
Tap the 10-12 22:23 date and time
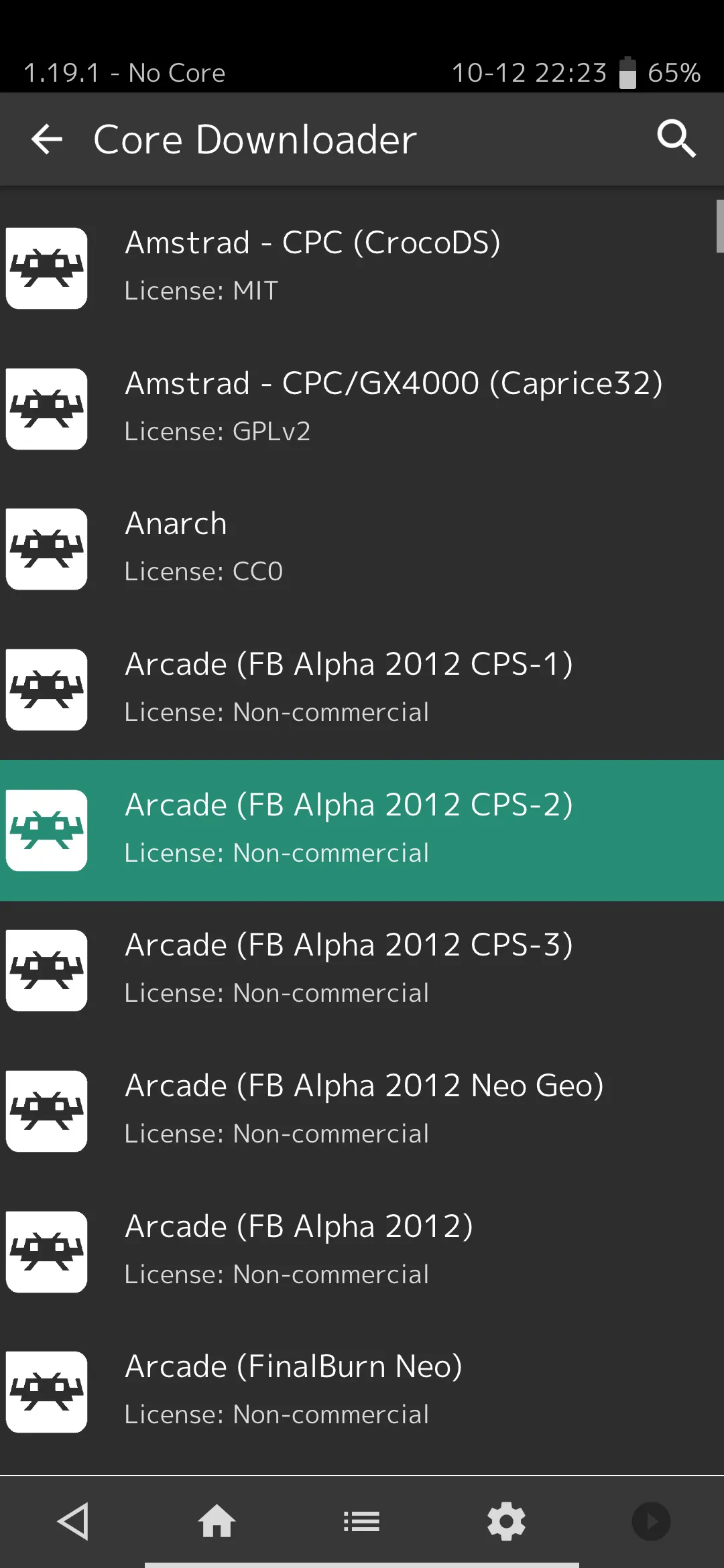coord(530,72)
